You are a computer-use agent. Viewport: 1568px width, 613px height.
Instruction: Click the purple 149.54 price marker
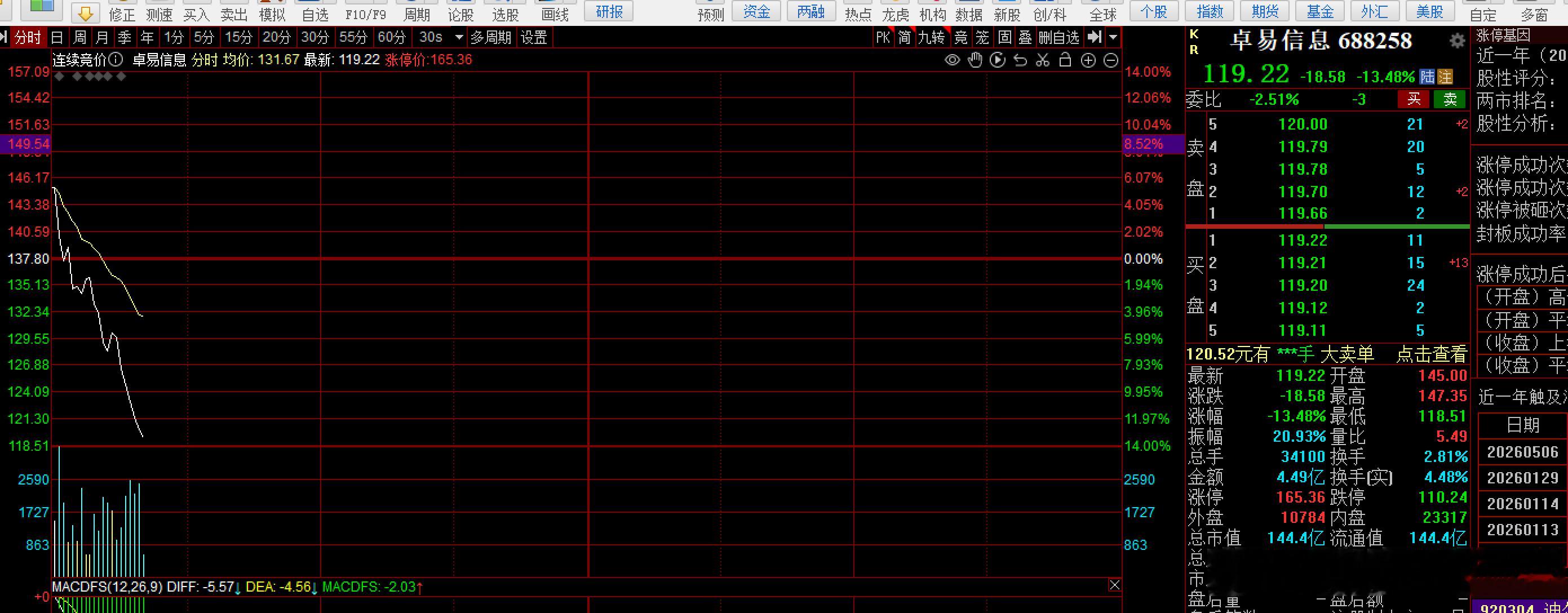point(25,144)
